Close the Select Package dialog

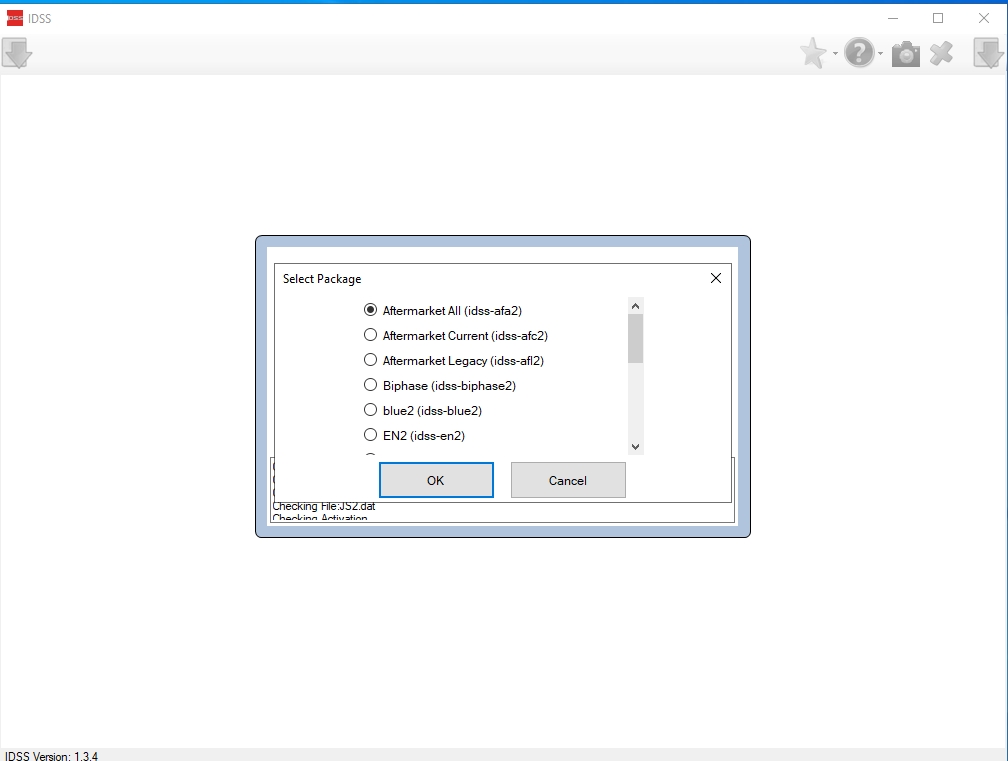(715, 278)
